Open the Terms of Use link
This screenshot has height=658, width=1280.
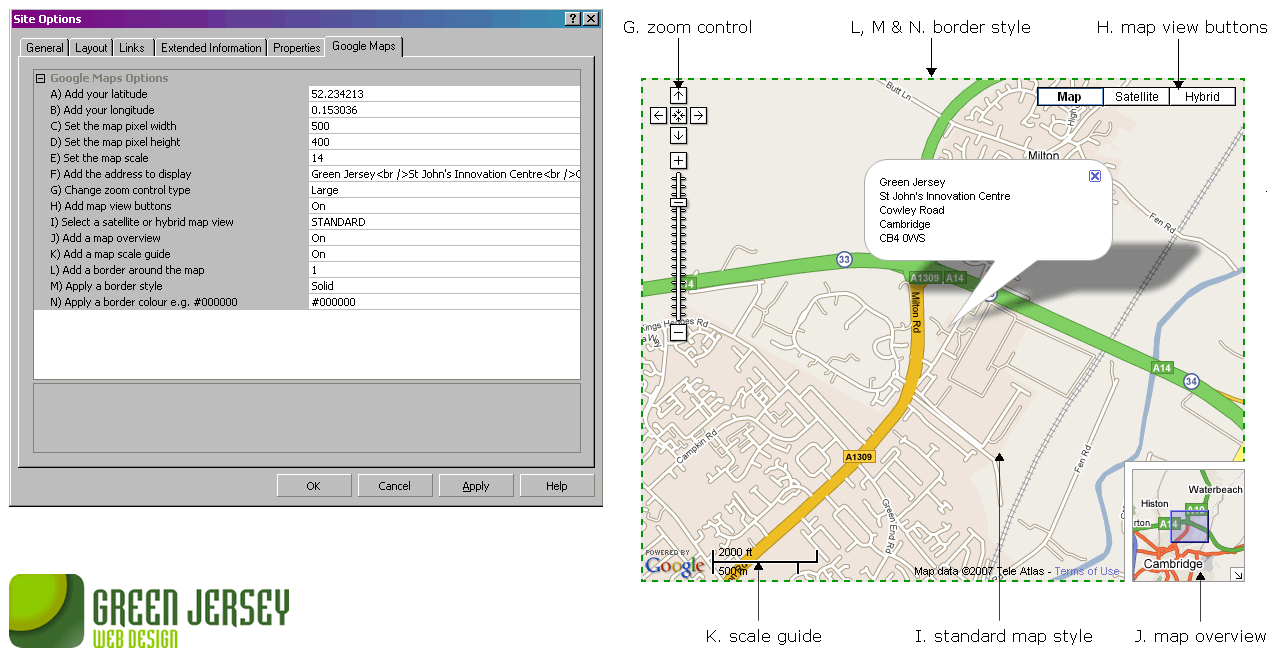(1087, 572)
